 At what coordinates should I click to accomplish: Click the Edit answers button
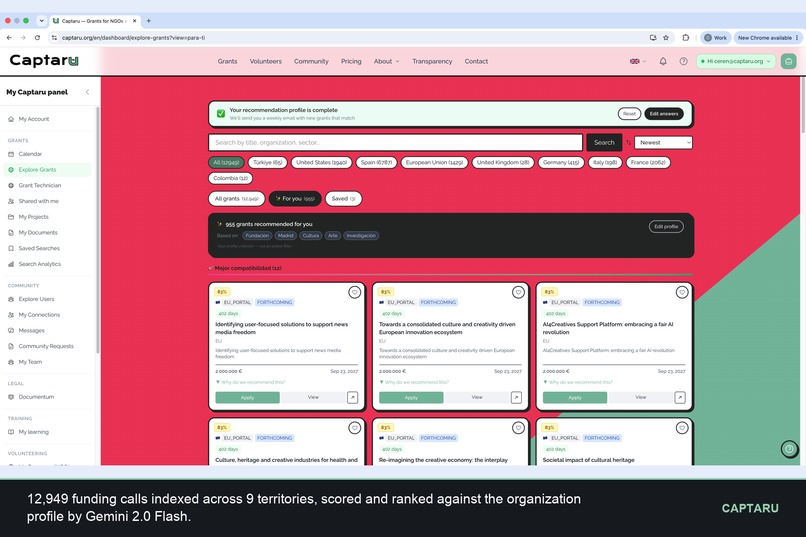tap(664, 114)
